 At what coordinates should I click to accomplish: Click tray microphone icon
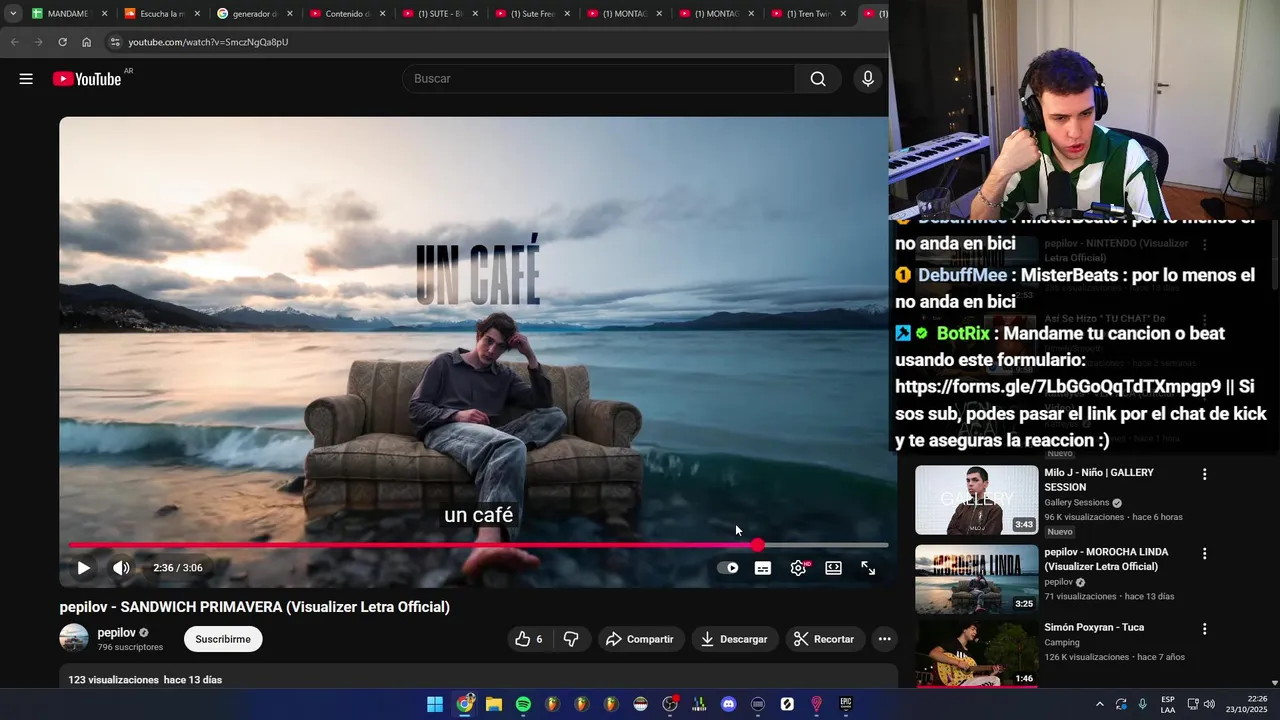1142,704
